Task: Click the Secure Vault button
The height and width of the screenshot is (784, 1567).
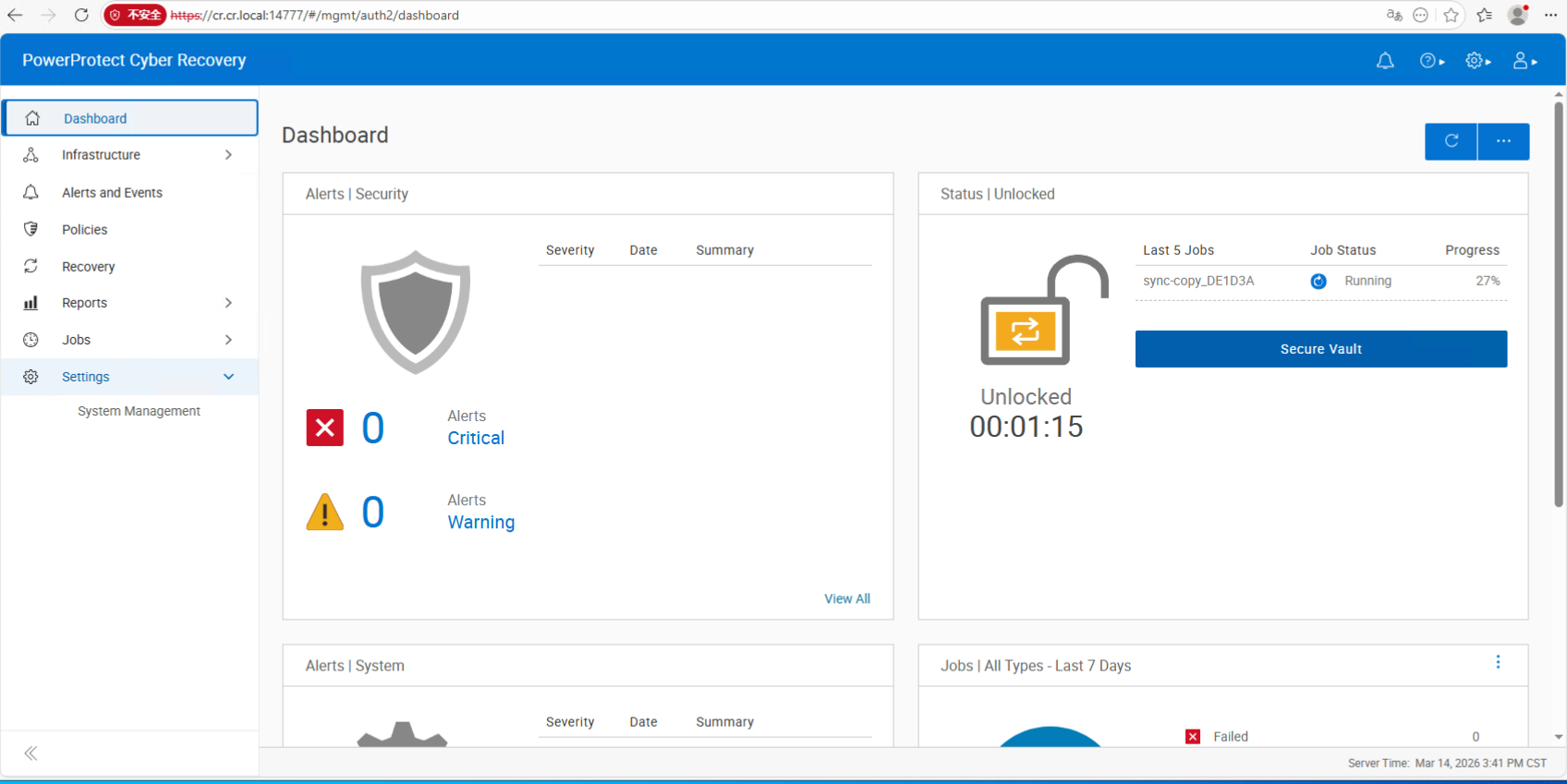Action: (x=1320, y=349)
